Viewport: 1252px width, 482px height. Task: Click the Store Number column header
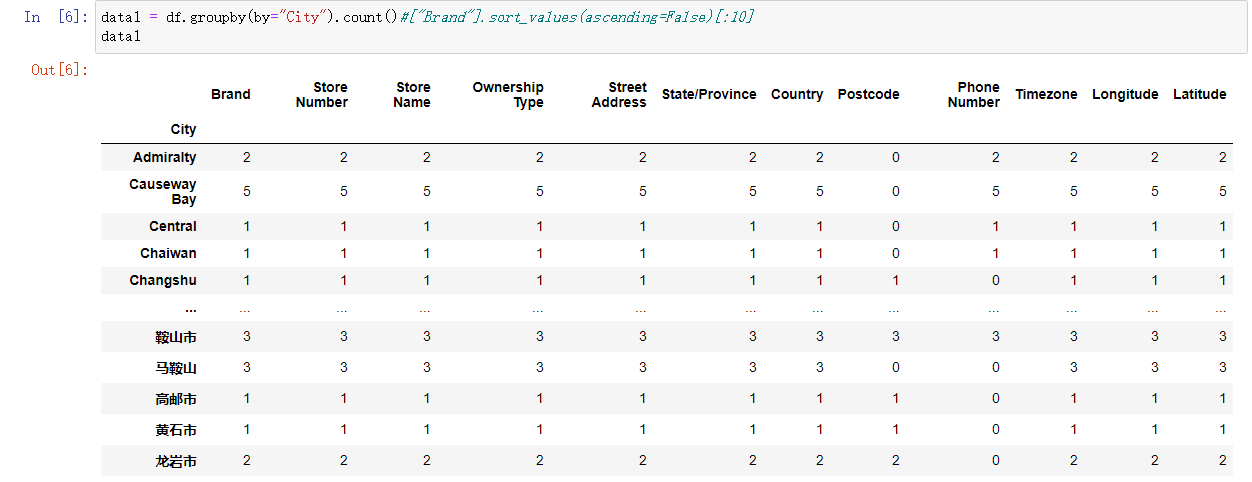(x=322, y=94)
